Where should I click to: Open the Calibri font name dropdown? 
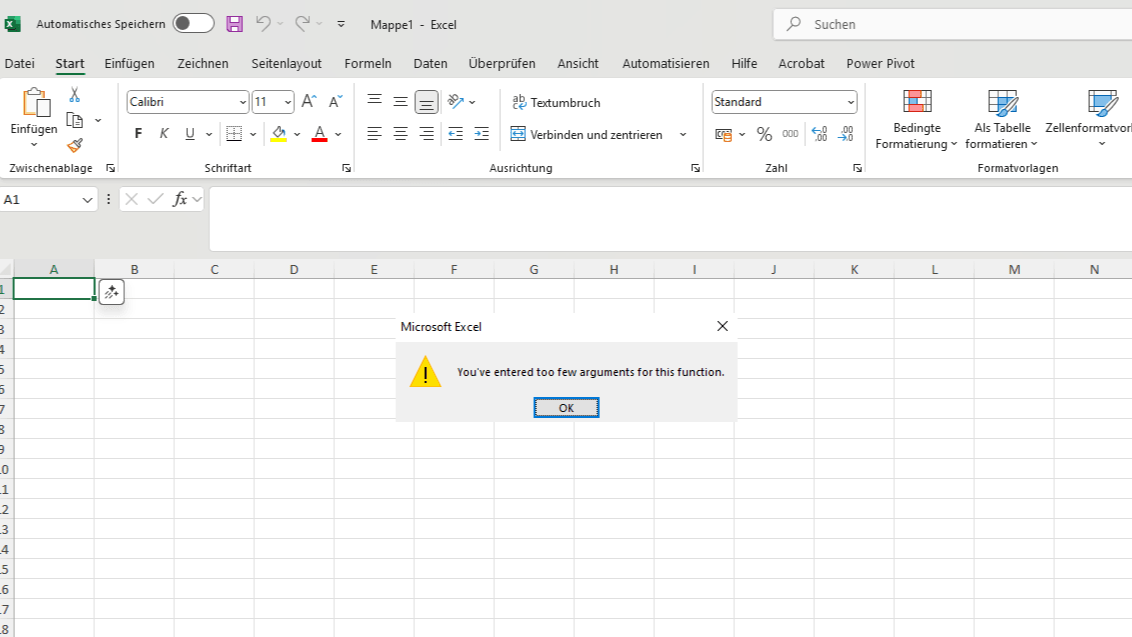pos(243,102)
